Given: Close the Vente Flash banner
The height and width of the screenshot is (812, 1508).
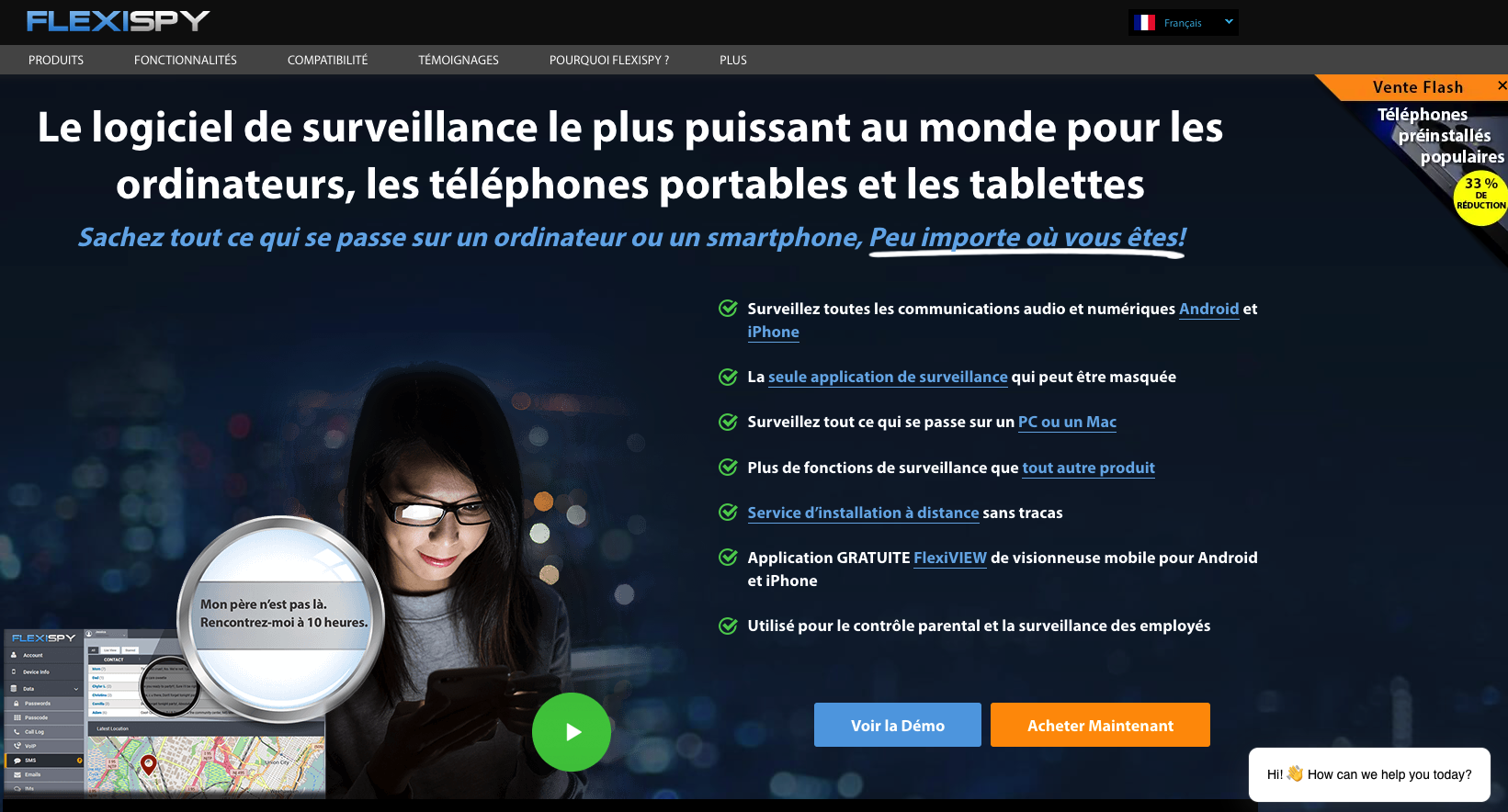Looking at the screenshot, I should pos(1502,85).
